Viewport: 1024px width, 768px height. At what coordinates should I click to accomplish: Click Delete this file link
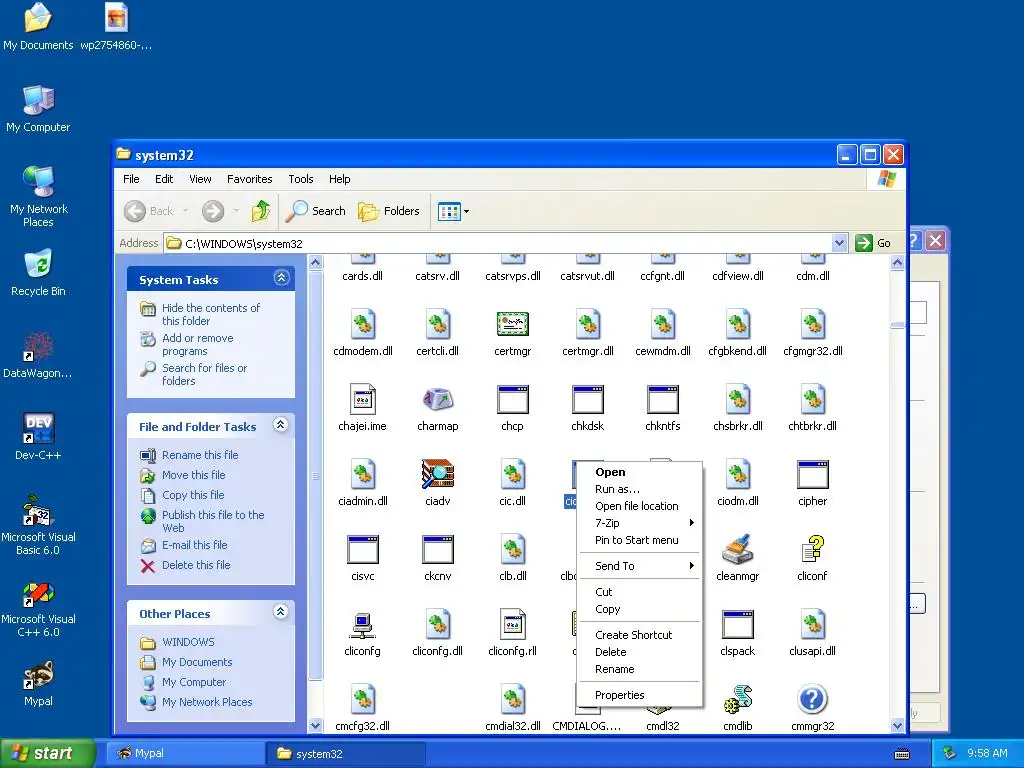[x=196, y=565]
